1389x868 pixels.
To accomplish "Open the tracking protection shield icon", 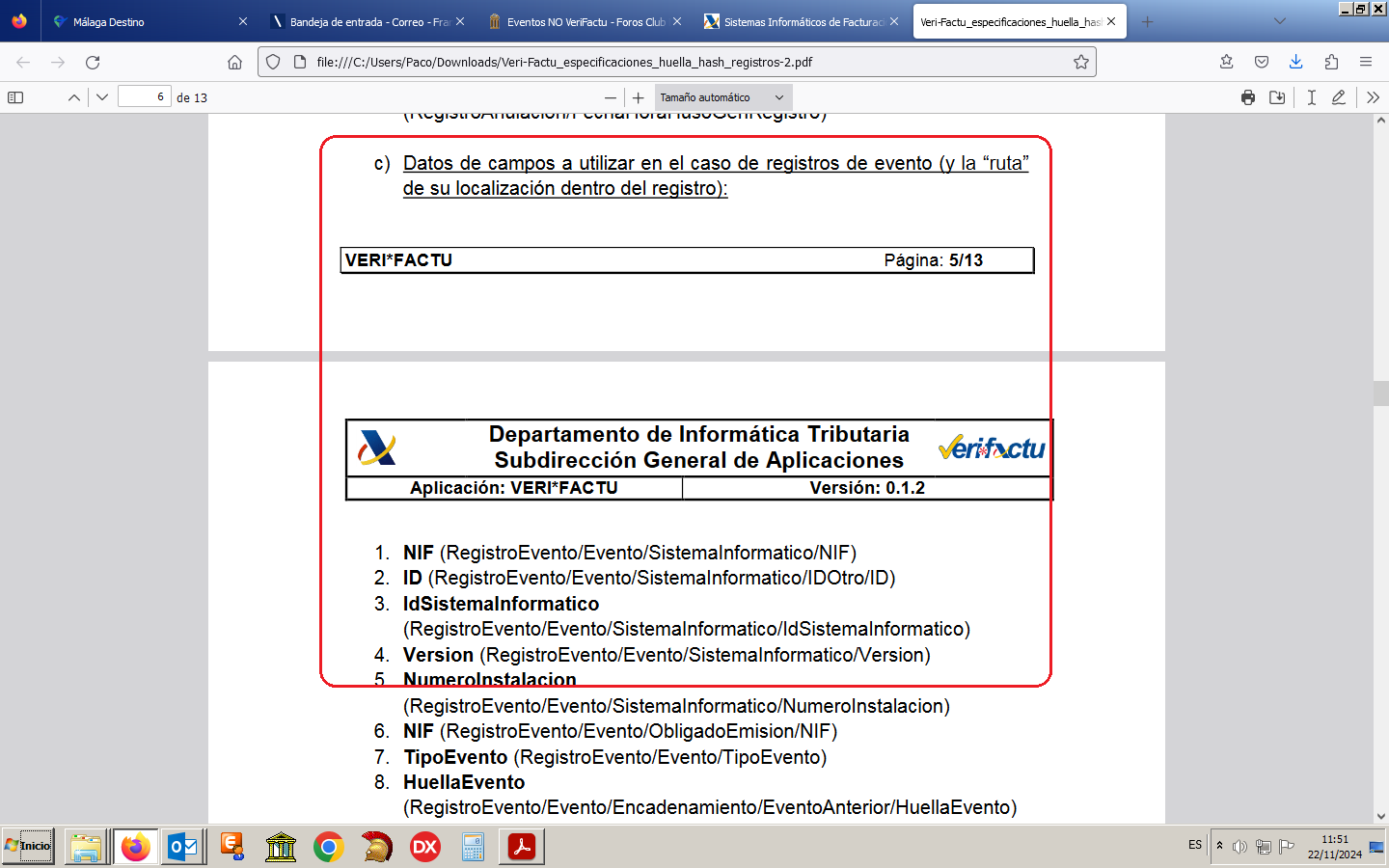I will 273,62.
